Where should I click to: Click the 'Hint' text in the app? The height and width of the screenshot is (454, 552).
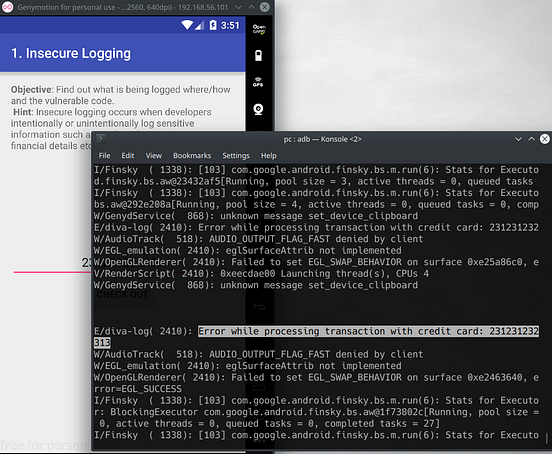[x=23, y=112]
